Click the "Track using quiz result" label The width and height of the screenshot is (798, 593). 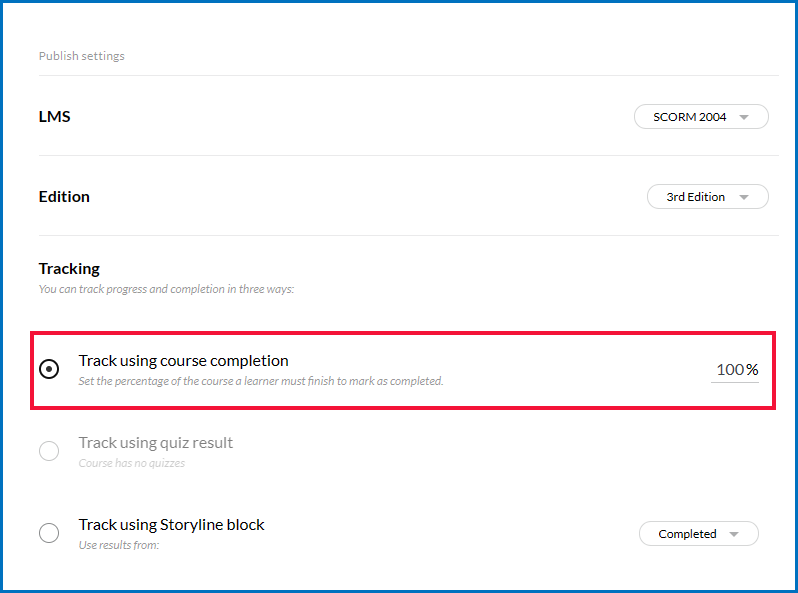click(155, 442)
